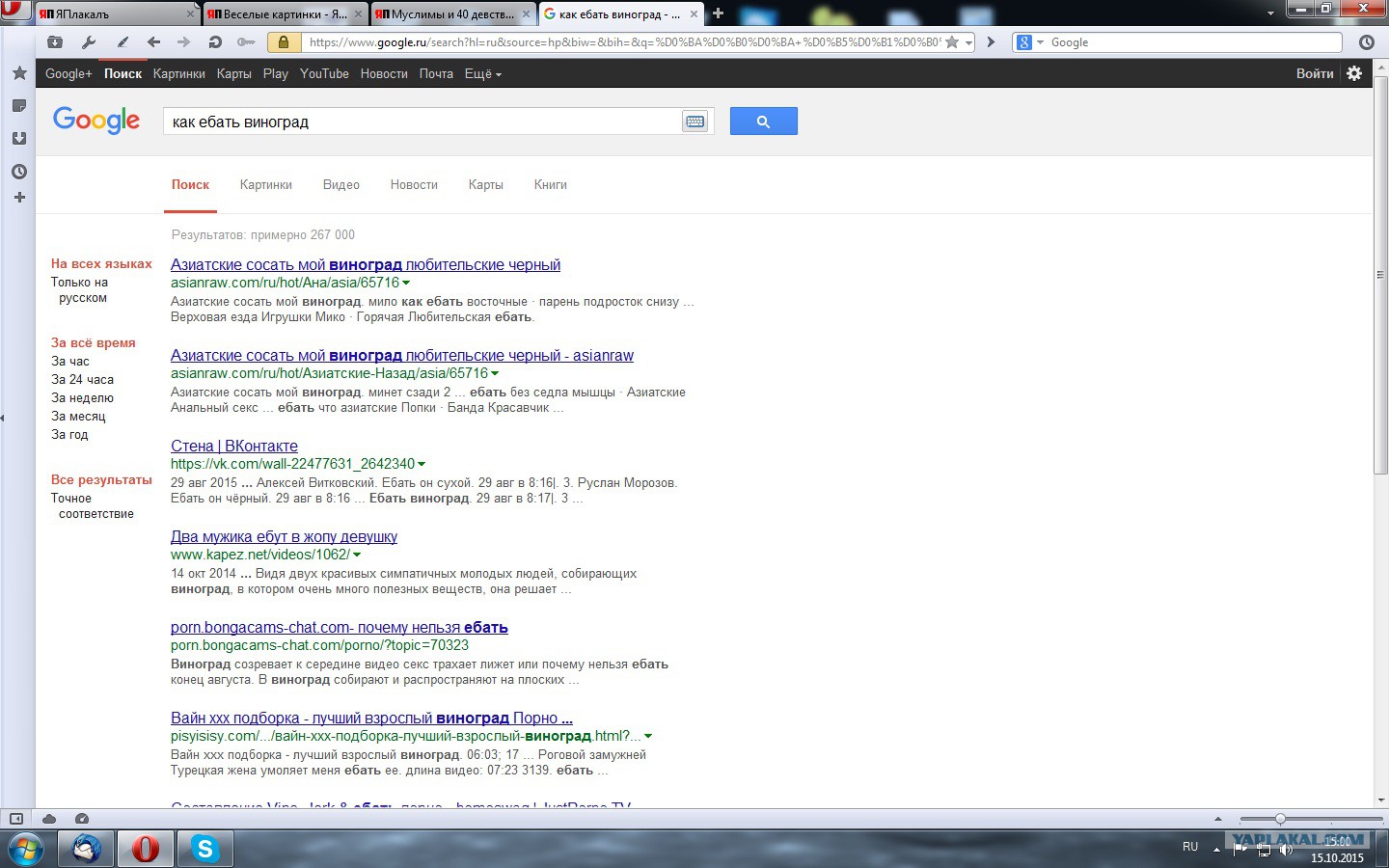This screenshot has height=868, width=1389.
Task: Expand the vk.com result URL arrow
Action: (x=422, y=464)
